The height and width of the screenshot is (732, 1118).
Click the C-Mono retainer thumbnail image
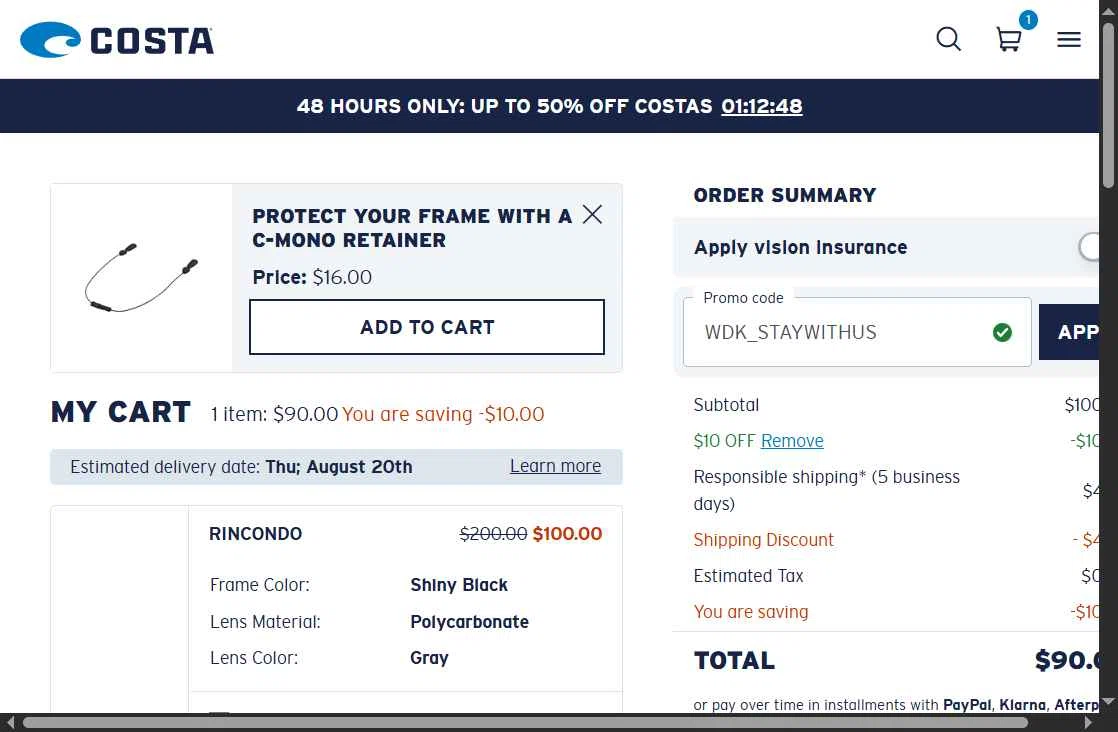pyautogui.click(x=141, y=278)
